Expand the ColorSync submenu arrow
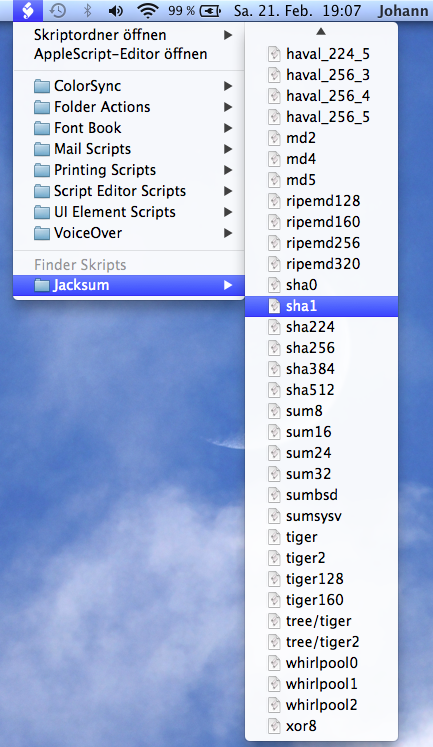The width and height of the screenshot is (433, 747). pyautogui.click(x=228, y=86)
